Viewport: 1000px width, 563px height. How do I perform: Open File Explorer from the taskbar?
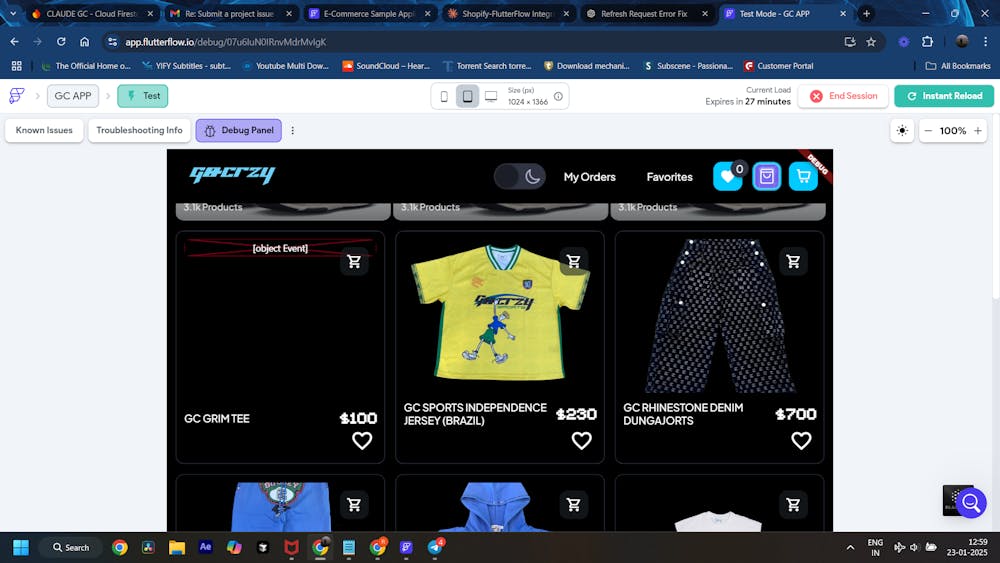click(177, 547)
